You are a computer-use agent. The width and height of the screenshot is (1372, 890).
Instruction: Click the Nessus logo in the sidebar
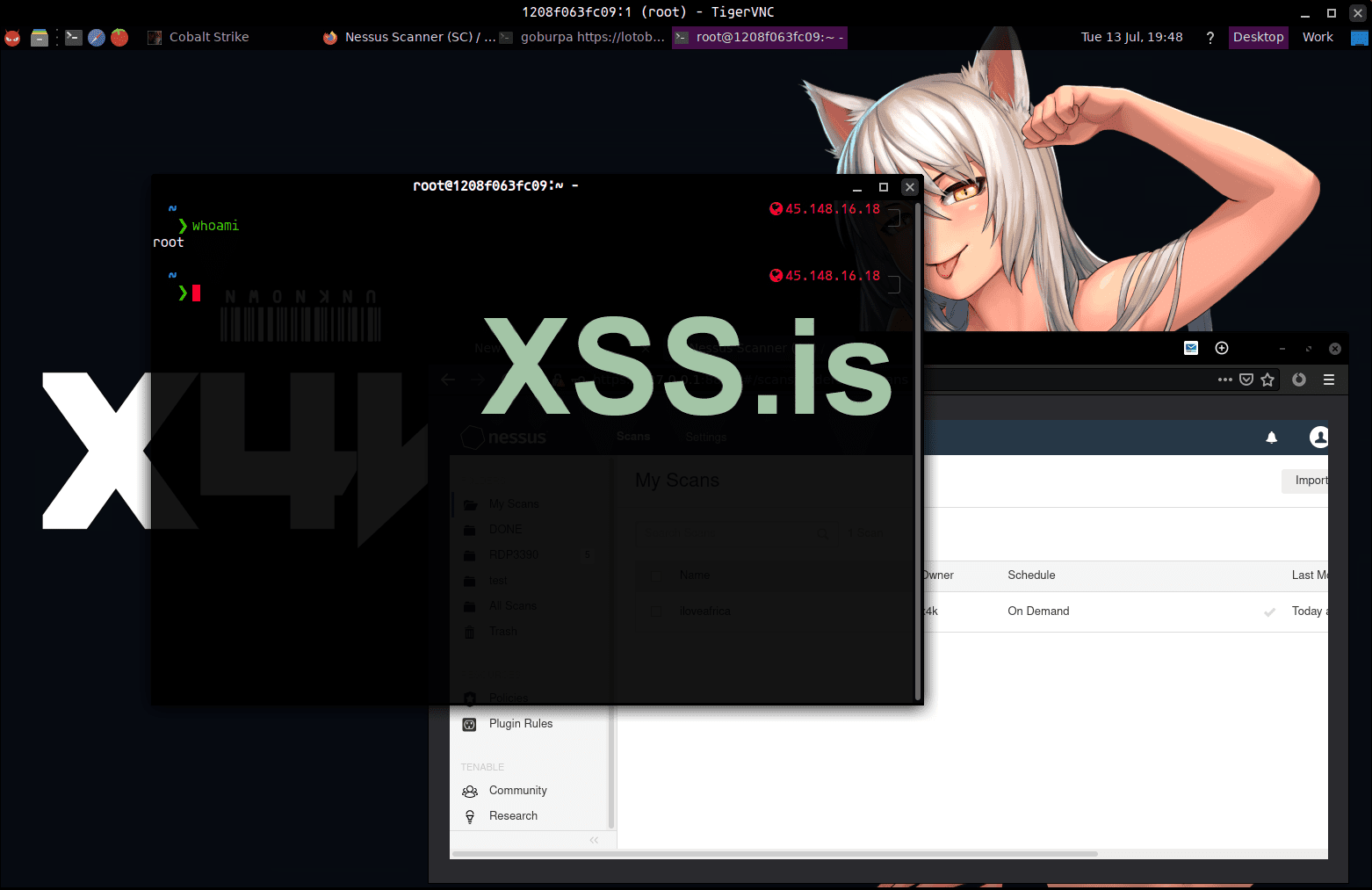(x=503, y=437)
